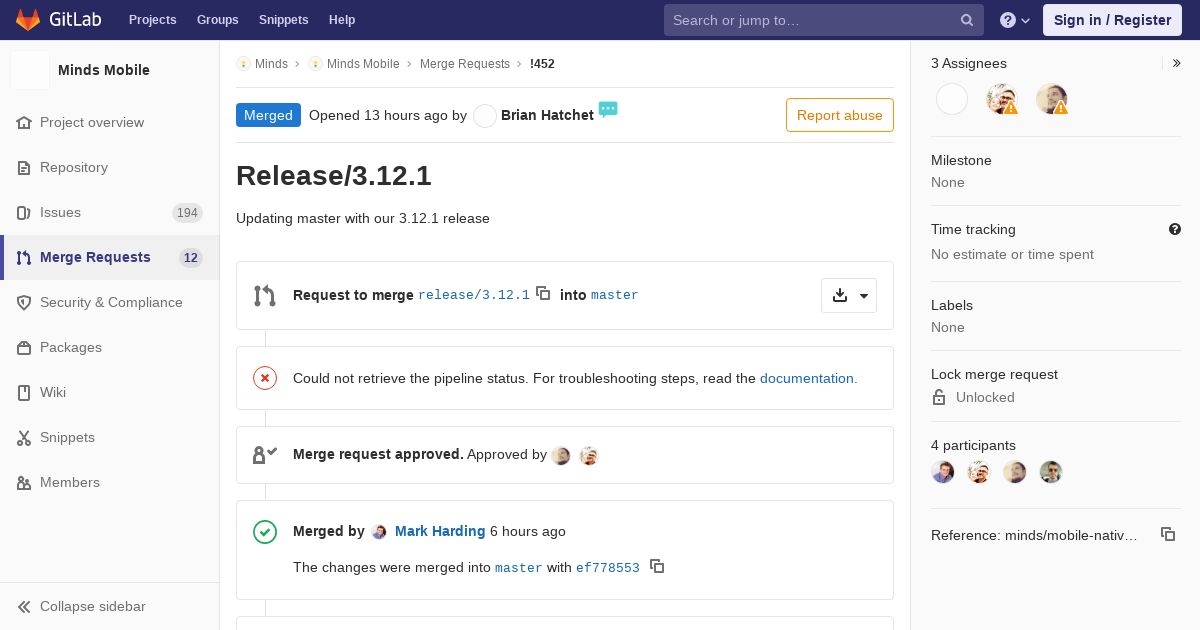
Task: Click the Merge Requests count badge 12
Action: [191, 257]
